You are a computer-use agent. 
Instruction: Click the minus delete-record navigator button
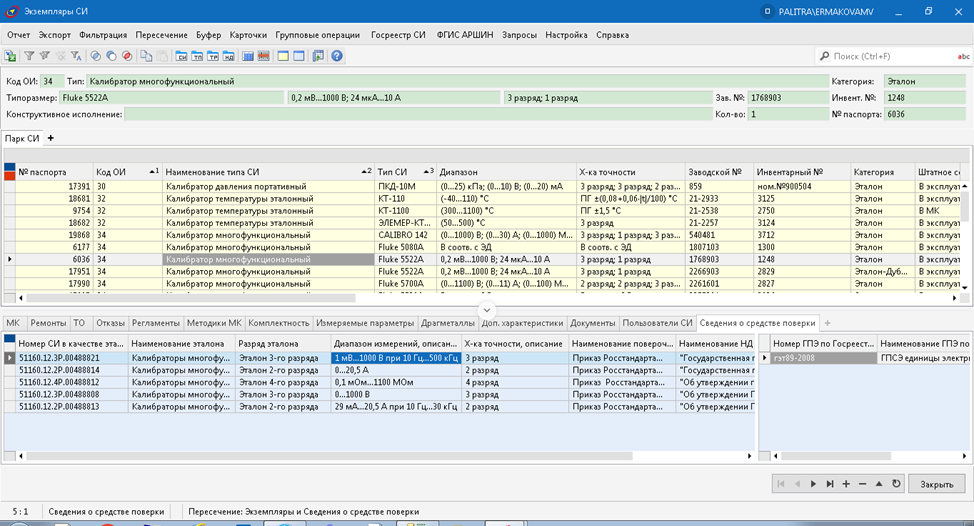click(862, 484)
